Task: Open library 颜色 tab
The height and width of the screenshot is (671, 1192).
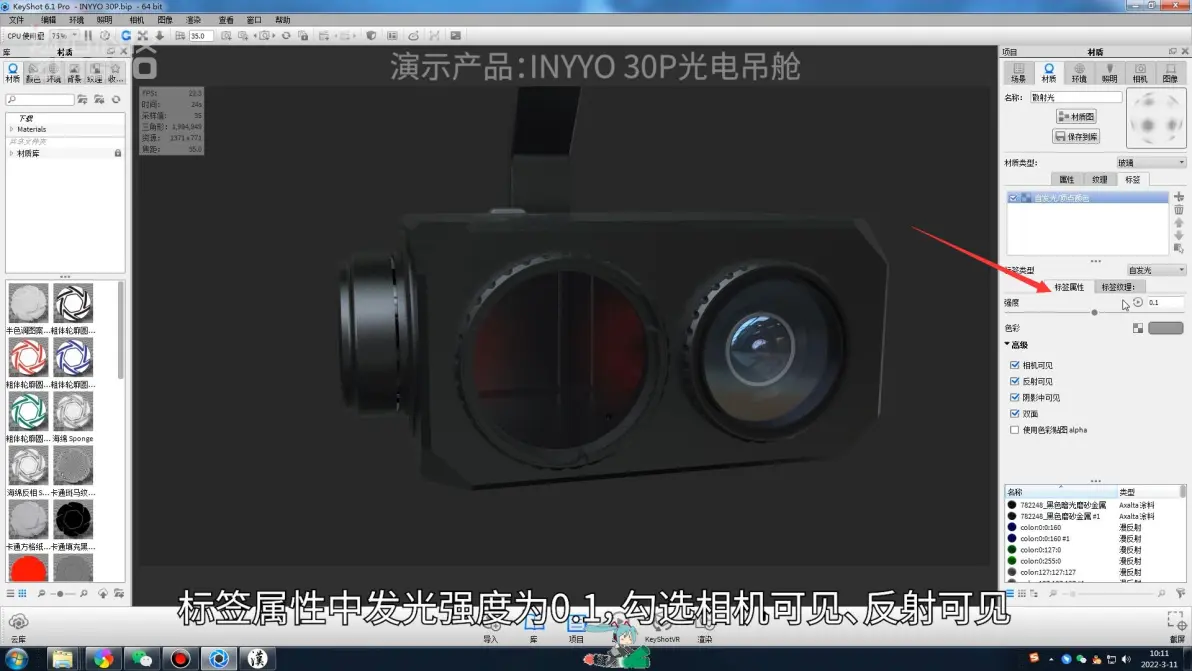Action: coord(33,72)
